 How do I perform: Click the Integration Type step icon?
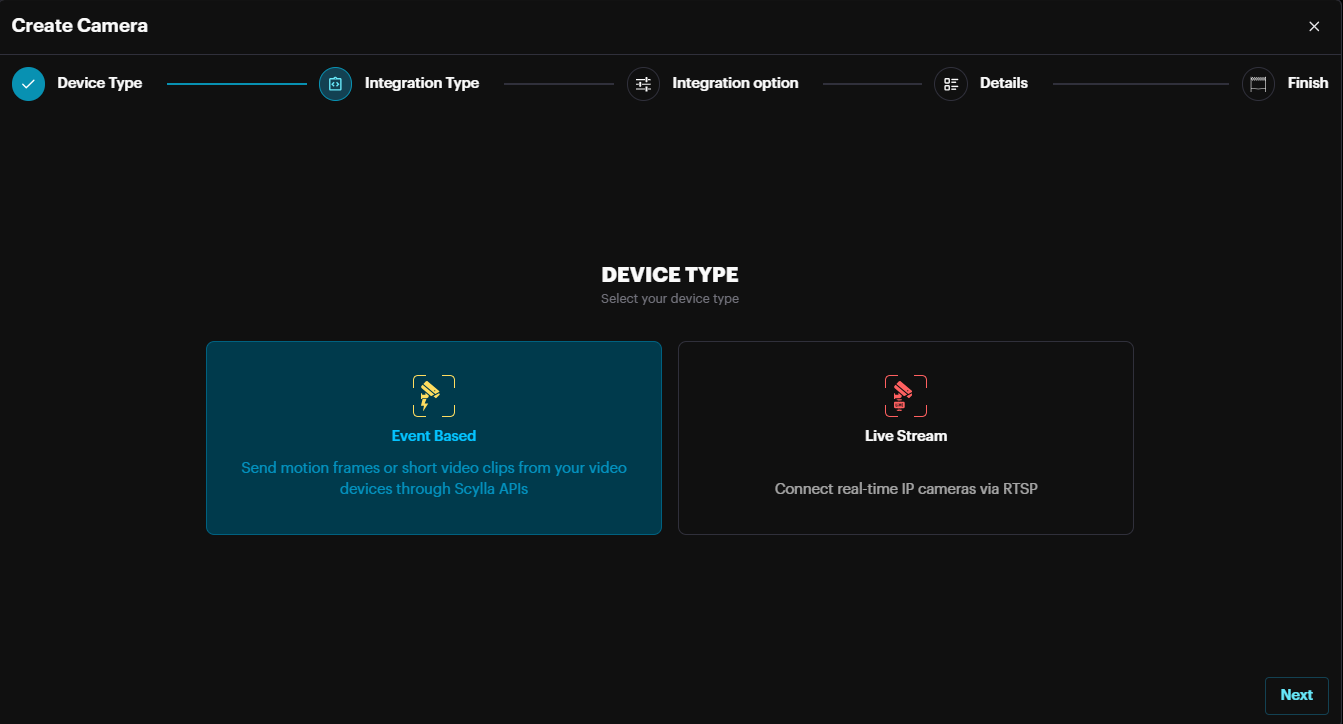click(x=335, y=84)
